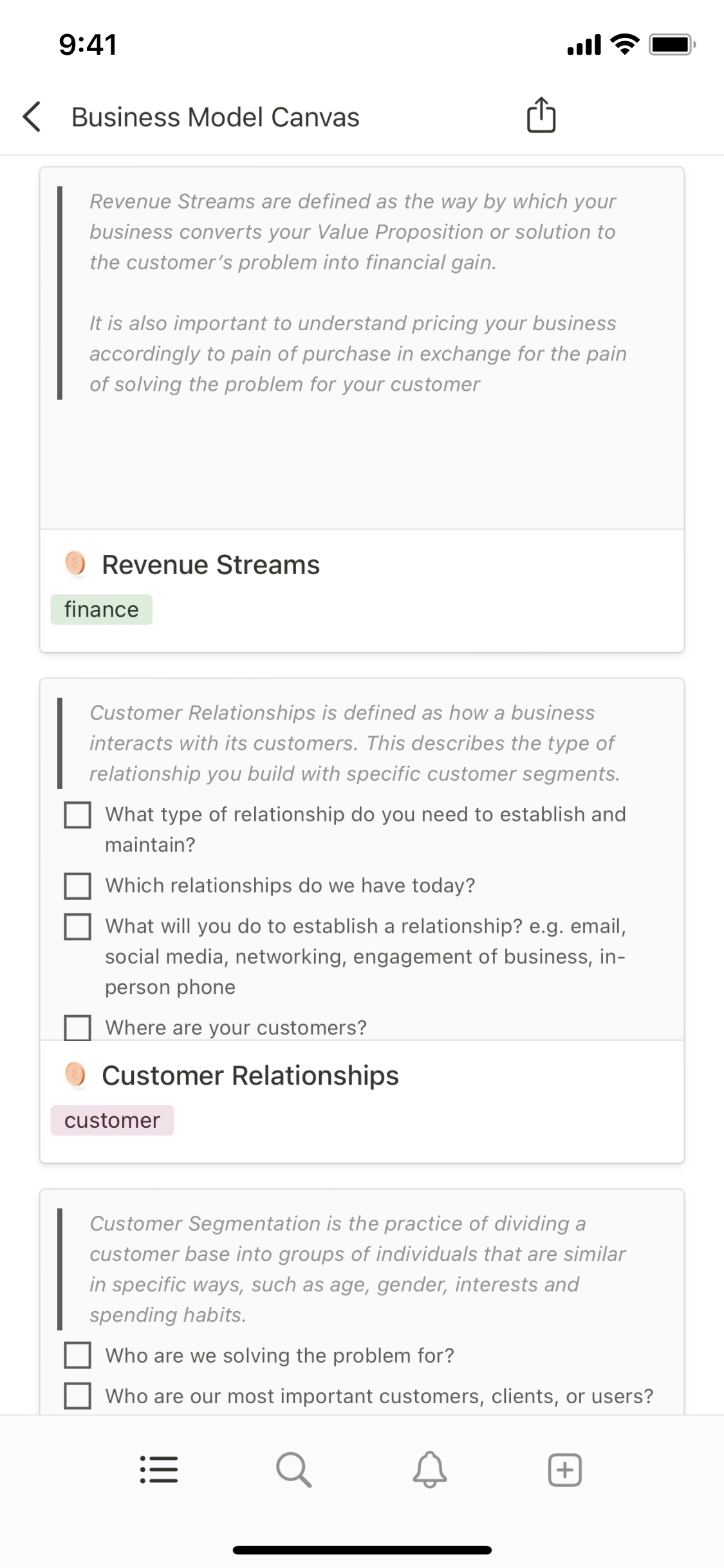Open notifications bell icon

(x=429, y=1470)
